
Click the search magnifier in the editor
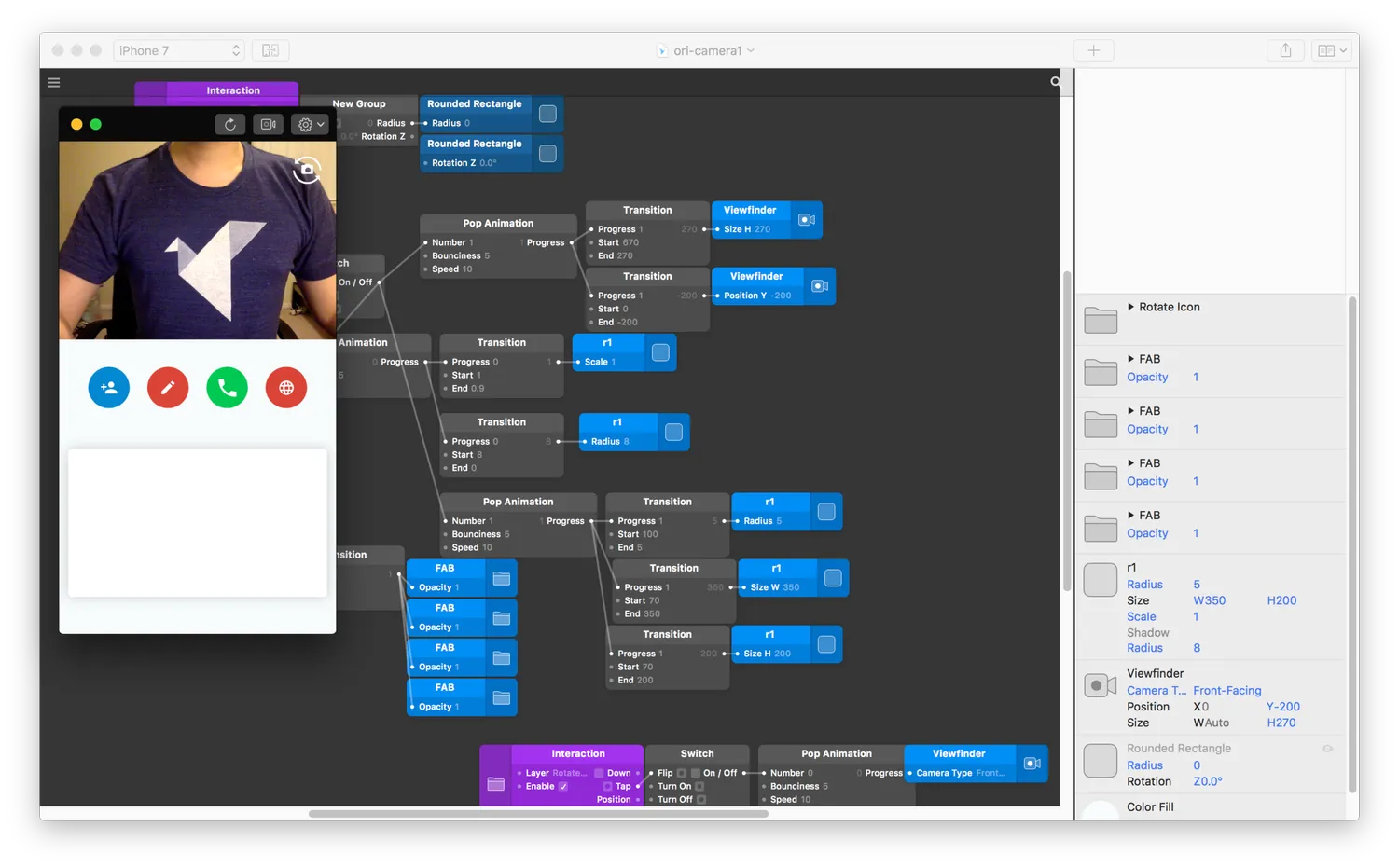pos(1055,82)
